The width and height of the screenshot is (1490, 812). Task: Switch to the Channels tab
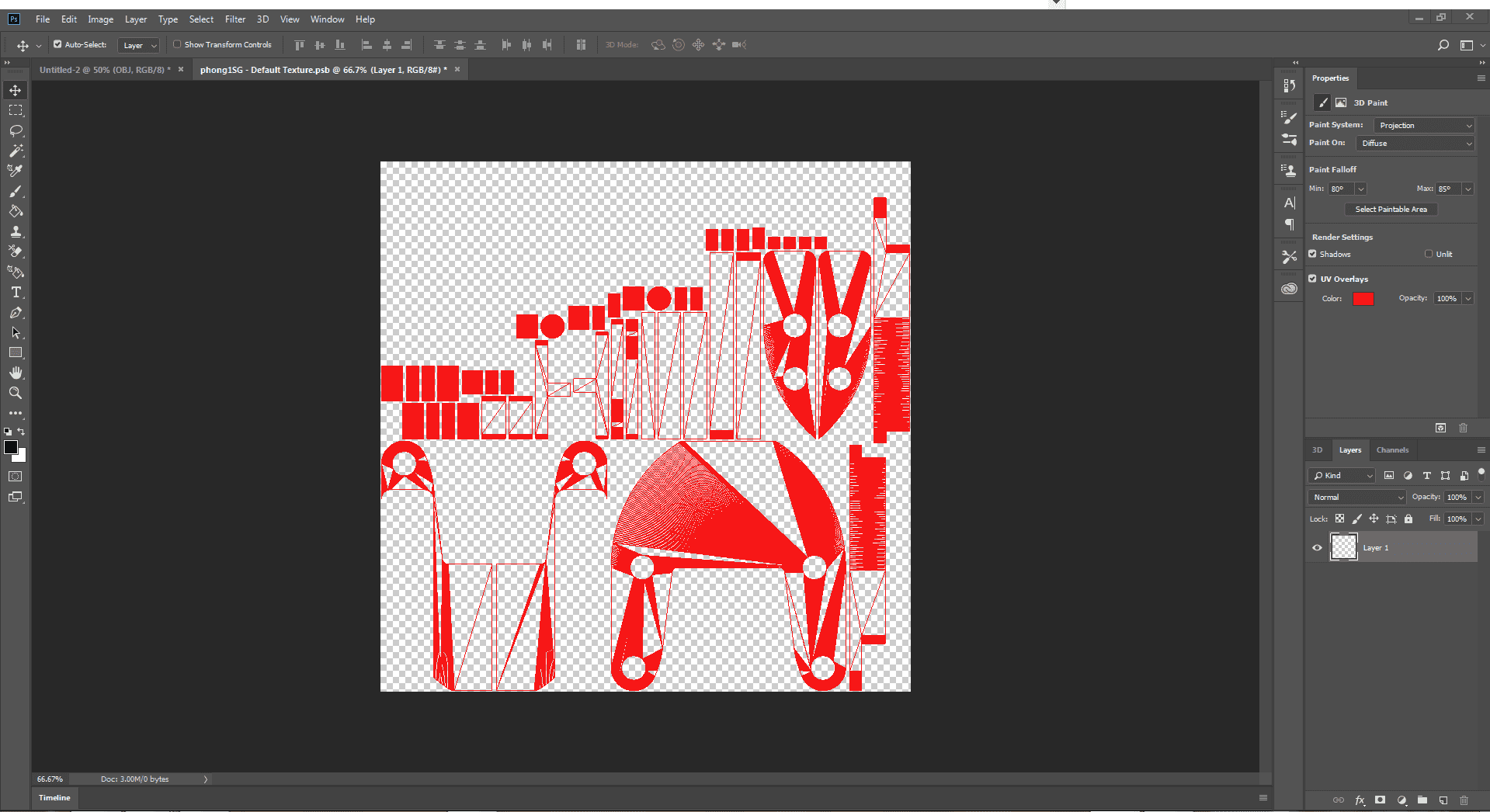(1392, 450)
